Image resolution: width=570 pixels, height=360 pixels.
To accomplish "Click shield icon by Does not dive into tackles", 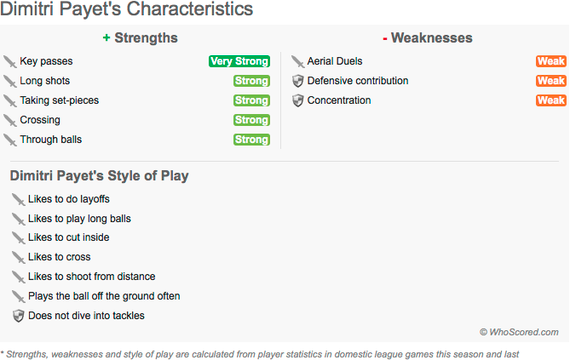I will click(18, 316).
